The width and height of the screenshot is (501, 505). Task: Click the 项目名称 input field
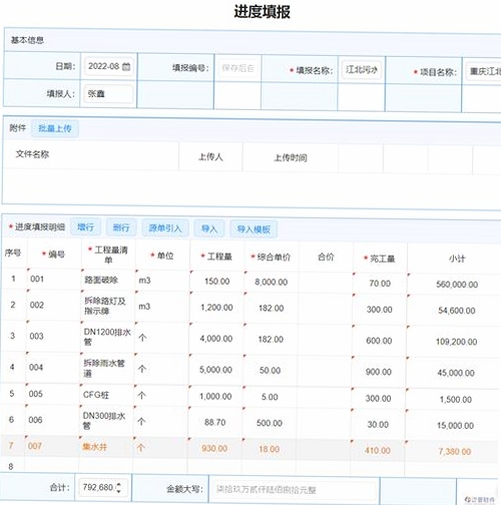point(483,71)
